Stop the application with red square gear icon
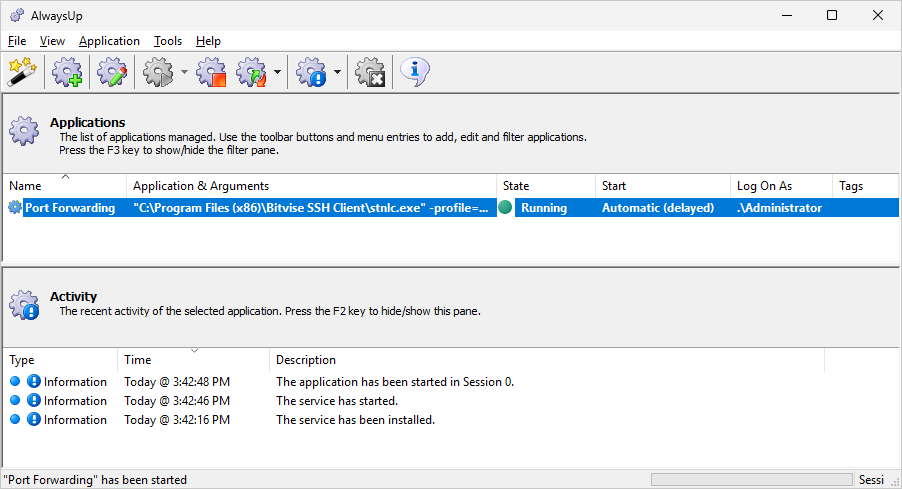 click(211, 72)
